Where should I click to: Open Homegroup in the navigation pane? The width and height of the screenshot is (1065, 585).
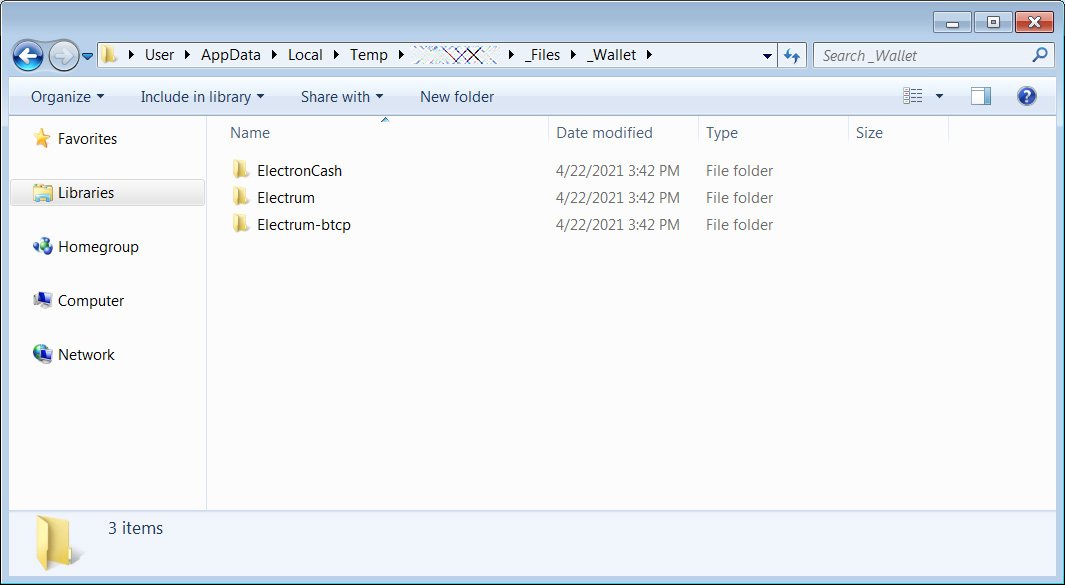point(97,247)
